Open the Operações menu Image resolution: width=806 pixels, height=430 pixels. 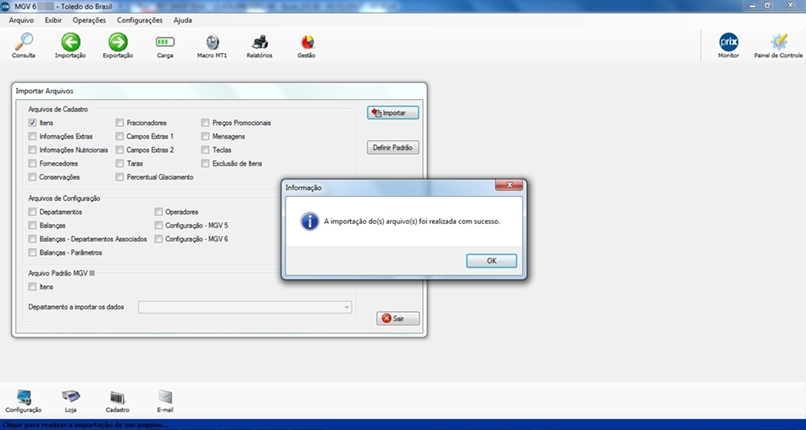click(89, 21)
